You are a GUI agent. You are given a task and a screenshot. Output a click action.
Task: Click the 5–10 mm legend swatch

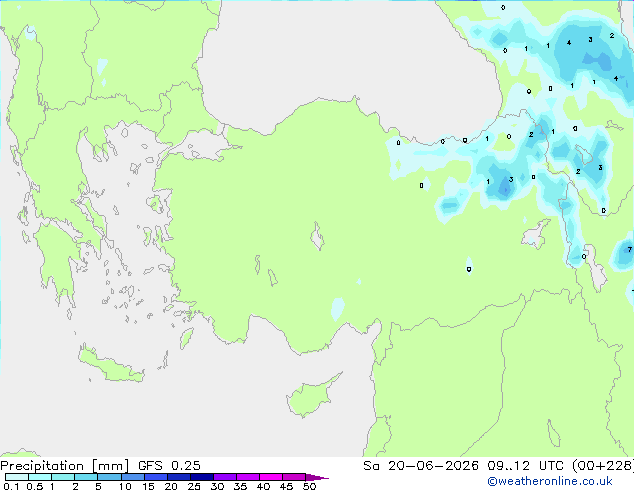point(109,477)
